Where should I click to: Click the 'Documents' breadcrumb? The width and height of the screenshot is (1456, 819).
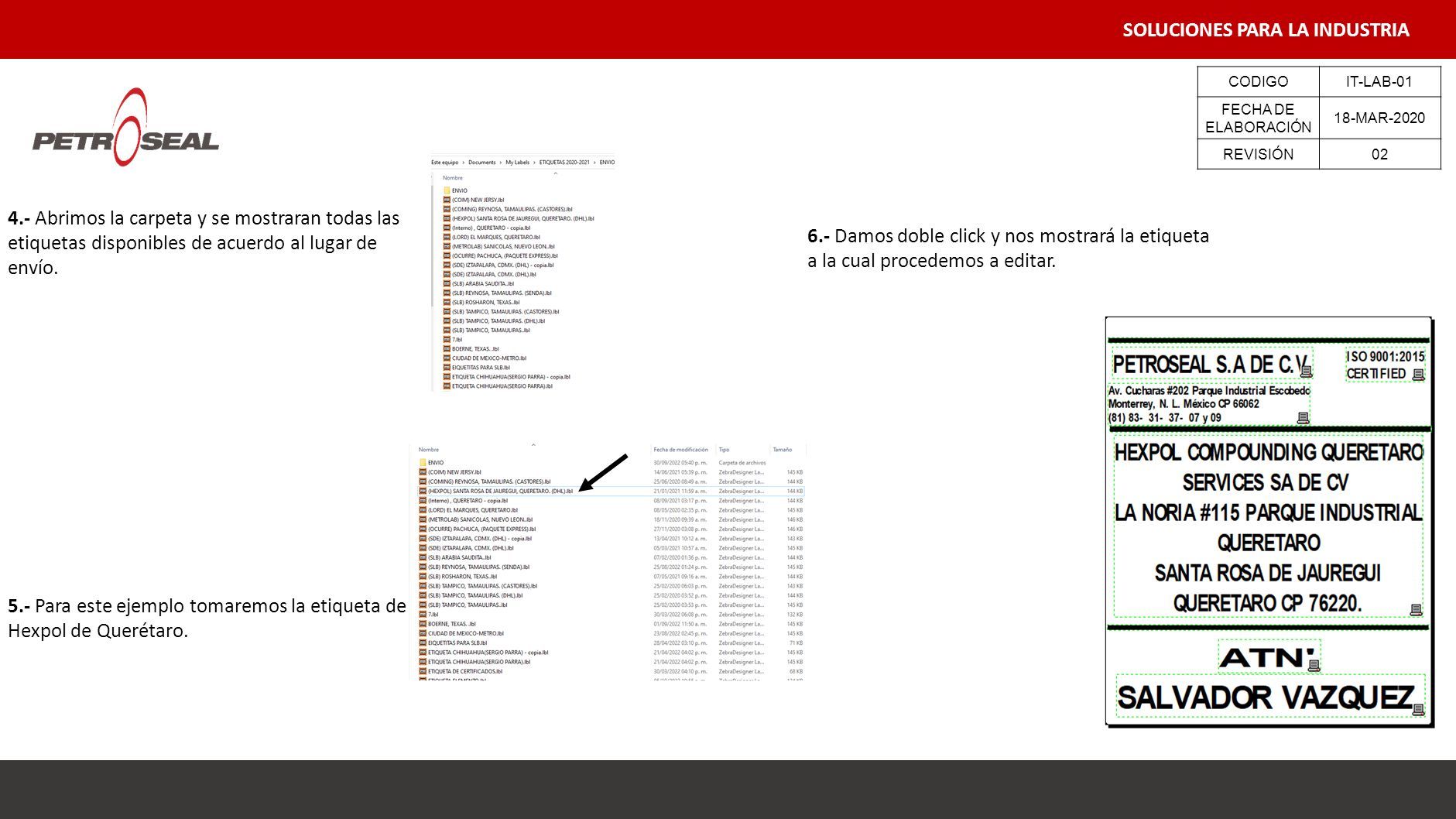481,163
